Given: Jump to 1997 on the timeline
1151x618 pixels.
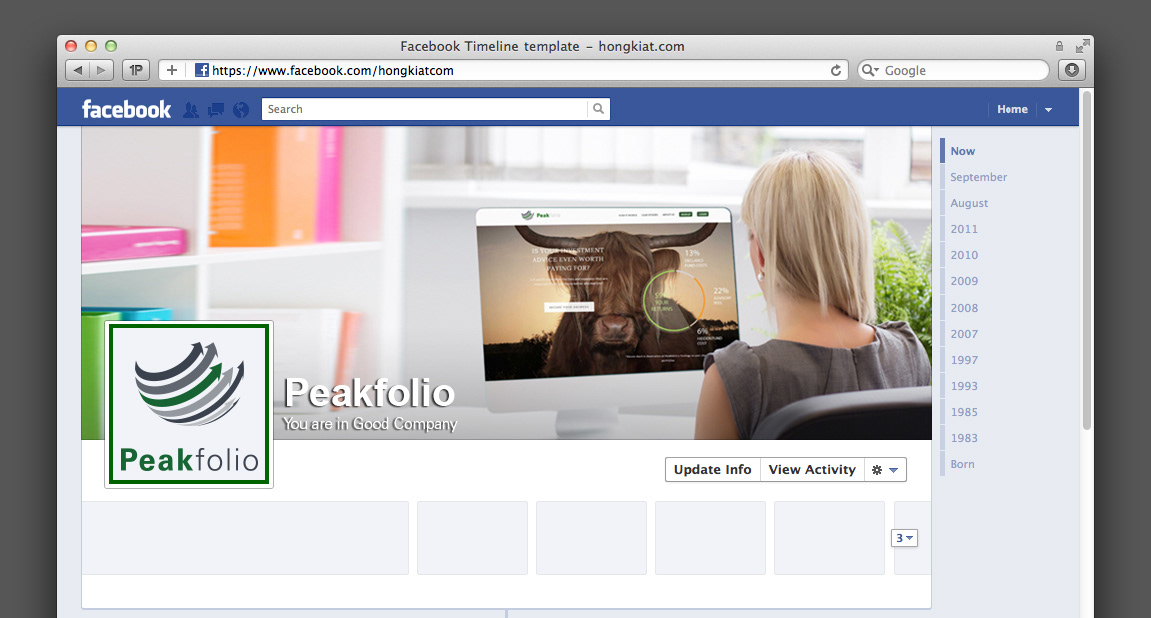Looking at the screenshot, I should 964,360.
